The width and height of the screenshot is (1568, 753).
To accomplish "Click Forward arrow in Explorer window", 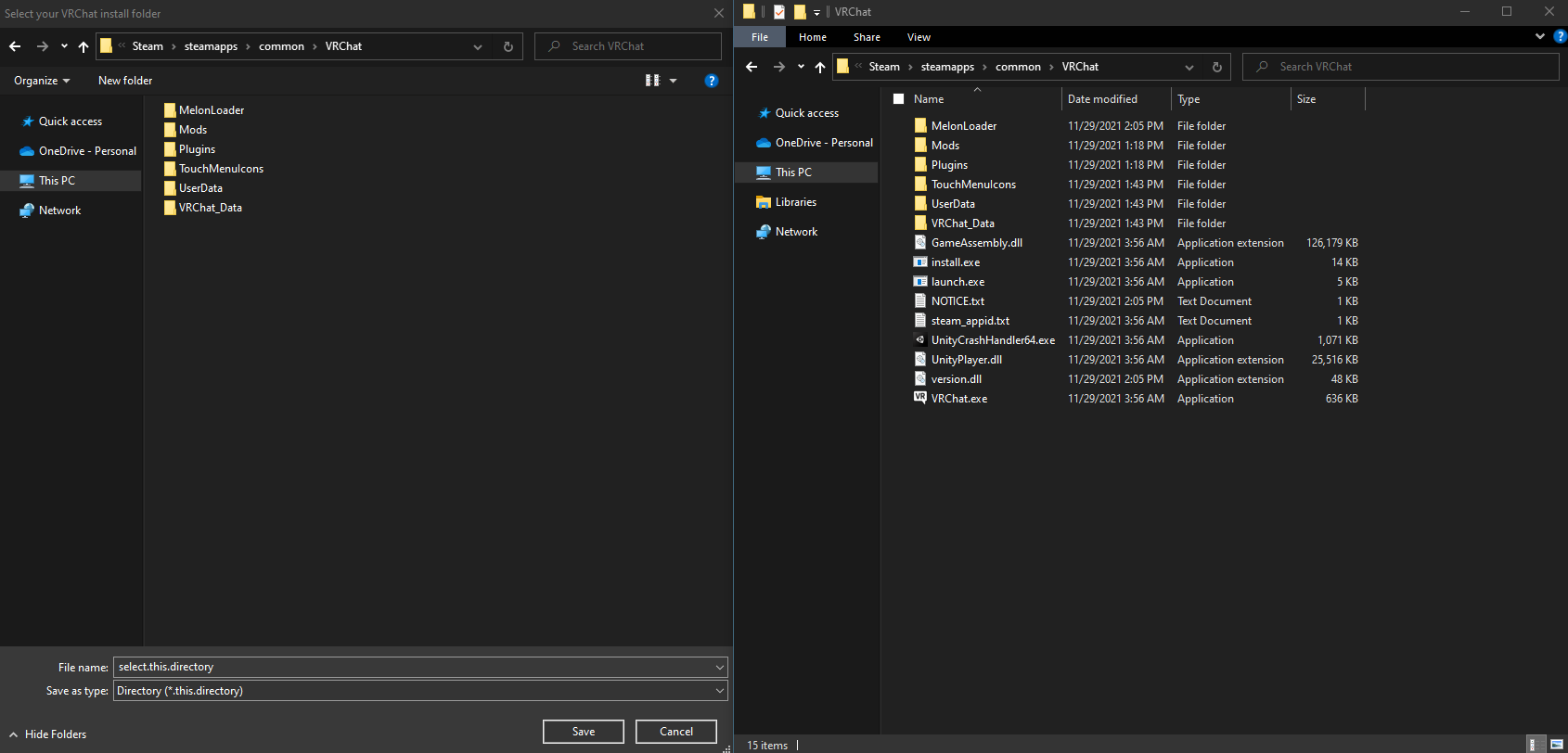I will click(779, 67).
